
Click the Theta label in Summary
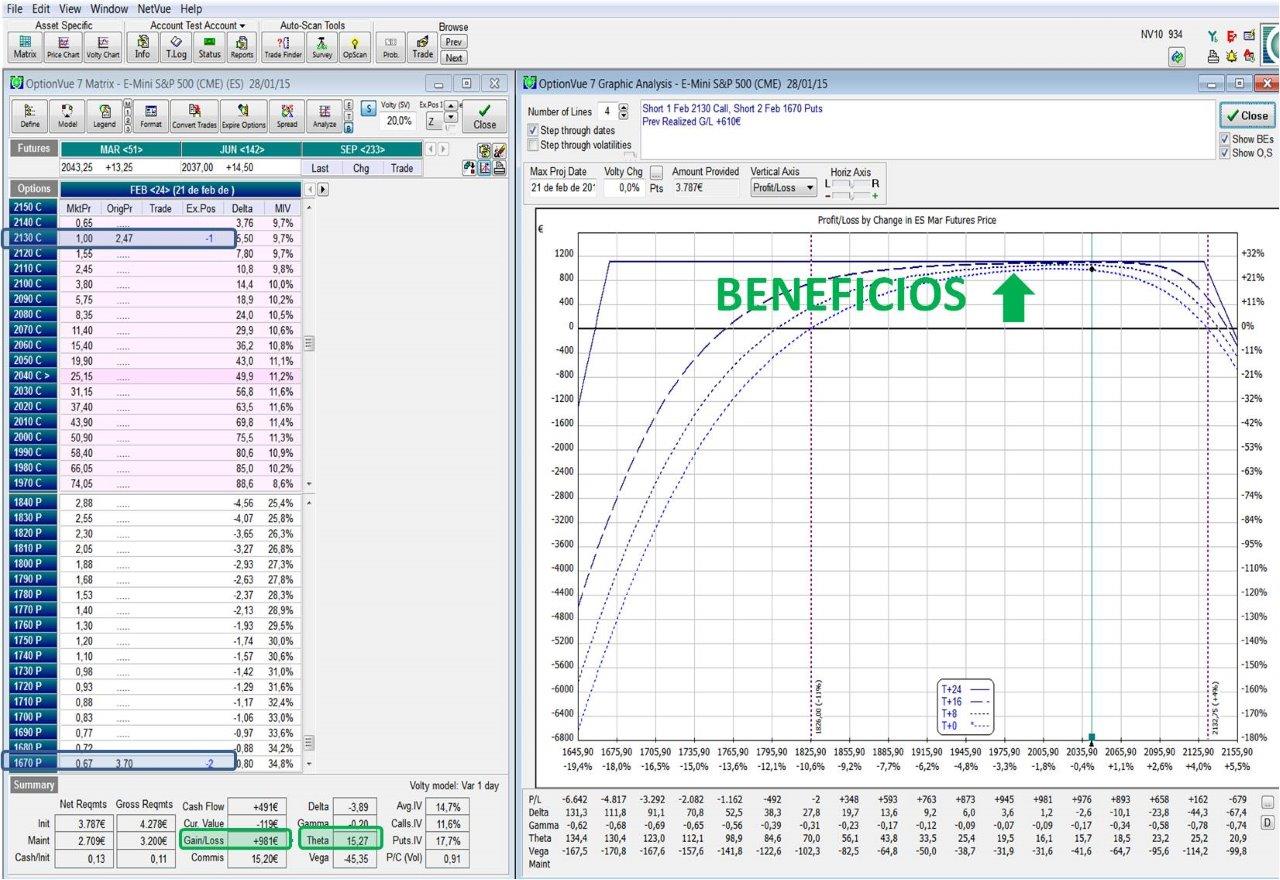tap(319, 841)
